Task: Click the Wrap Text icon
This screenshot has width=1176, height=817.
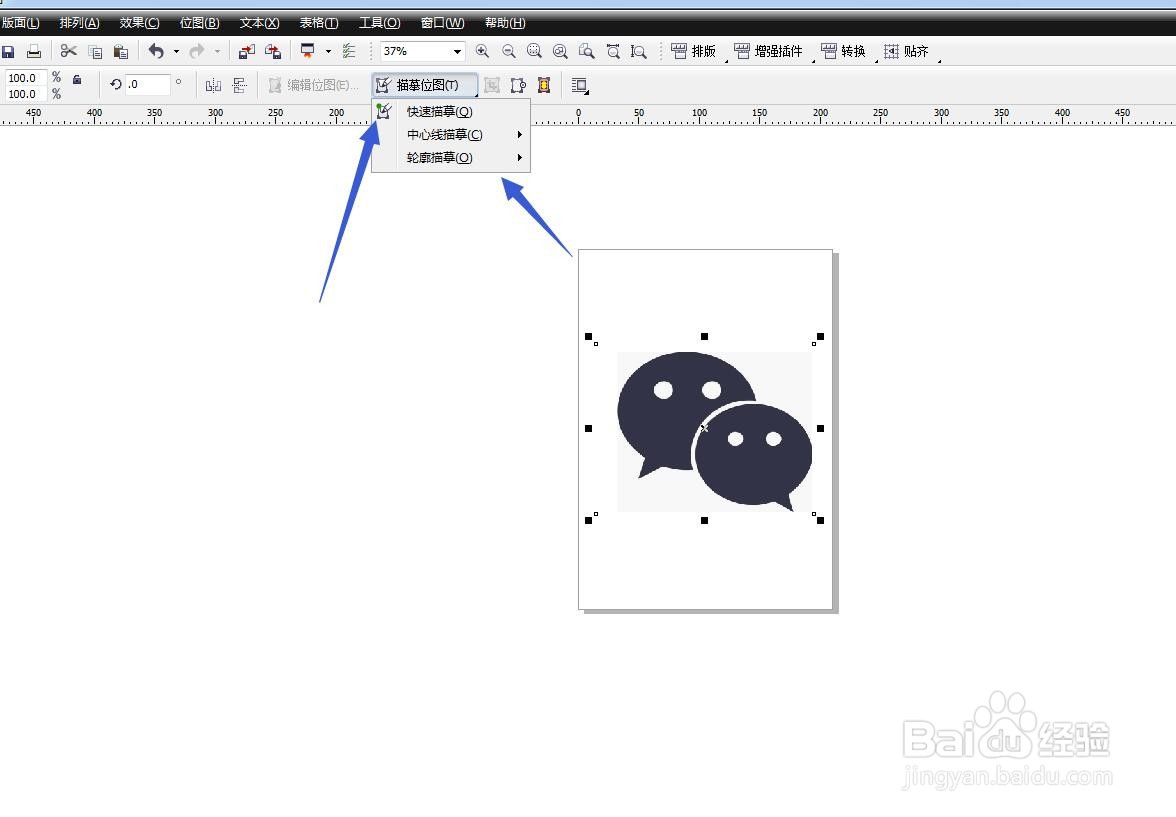Action: point(579,86)
